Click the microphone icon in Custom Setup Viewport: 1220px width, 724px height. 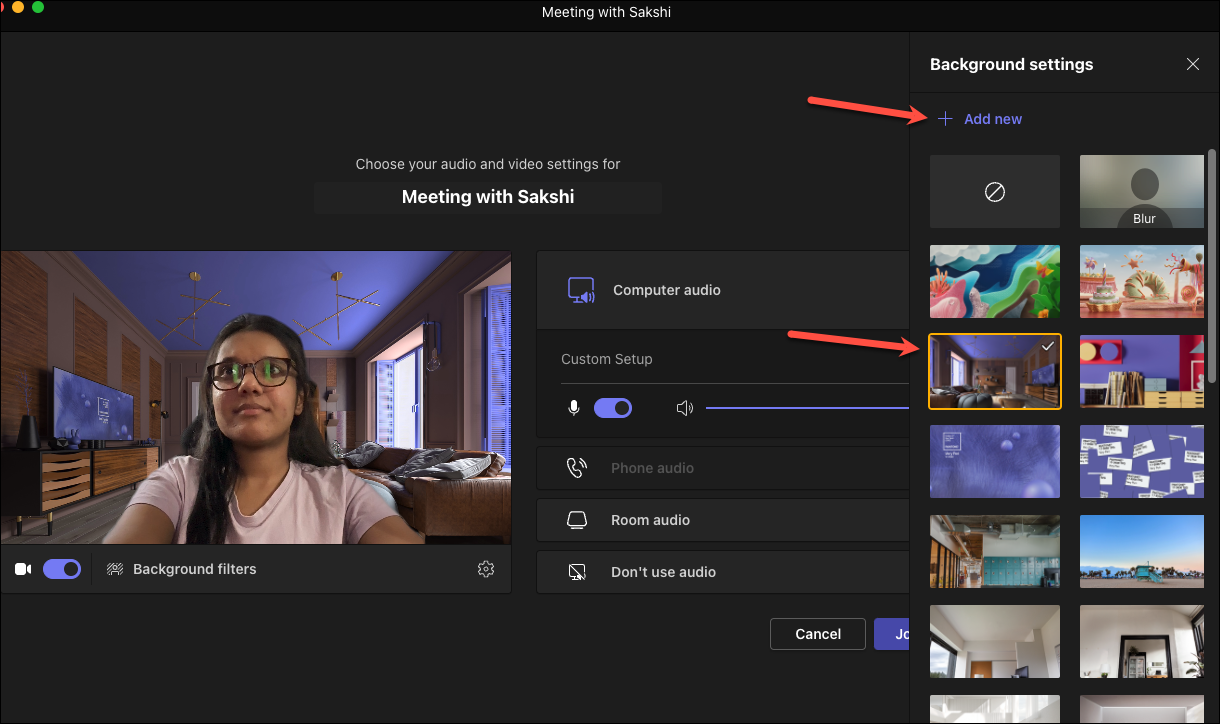click(574, 408)
